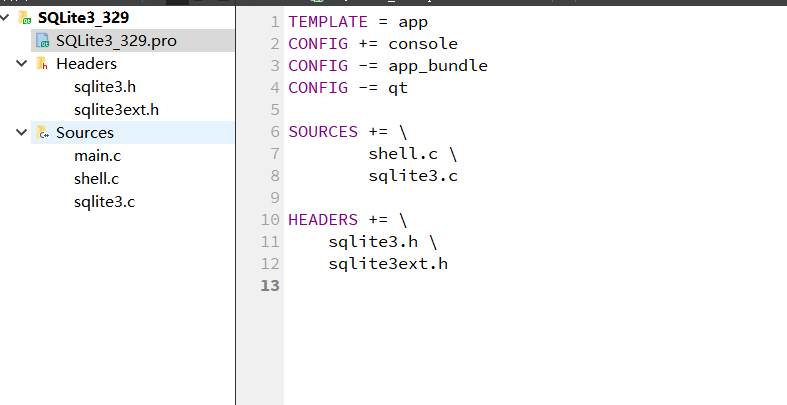This screenshot has height=405, width=787.
Task: Click CONFIG keyword on line 3
Action: click(x=318, y=66)
